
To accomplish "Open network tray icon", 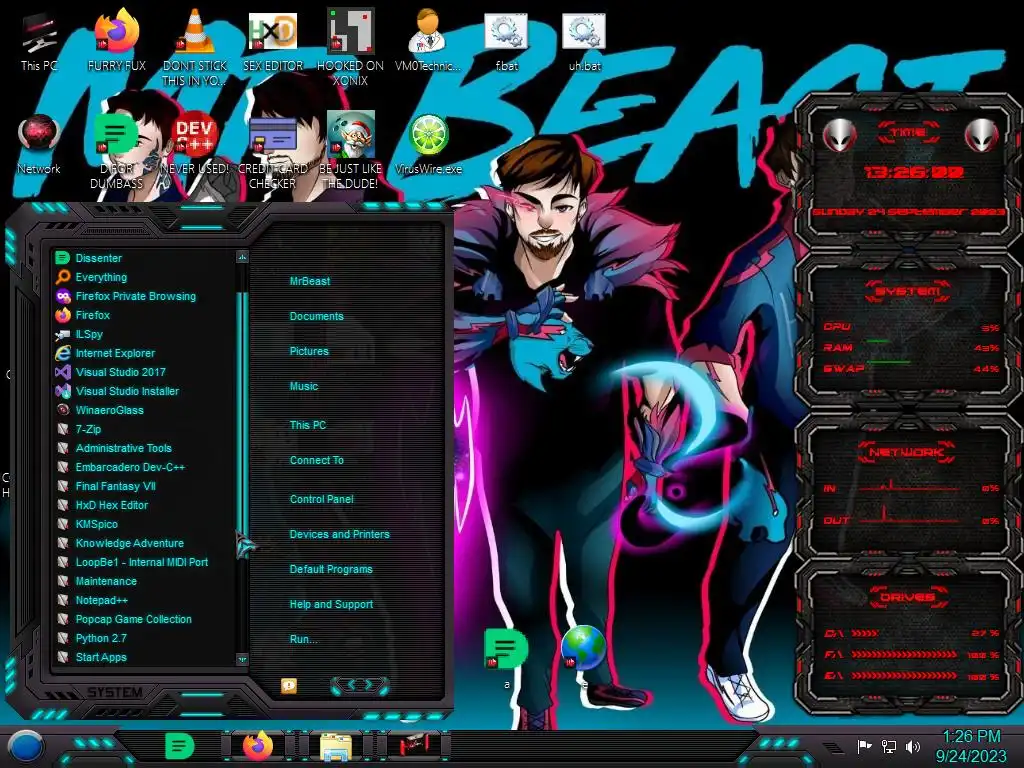I will [x=888, y=746].
